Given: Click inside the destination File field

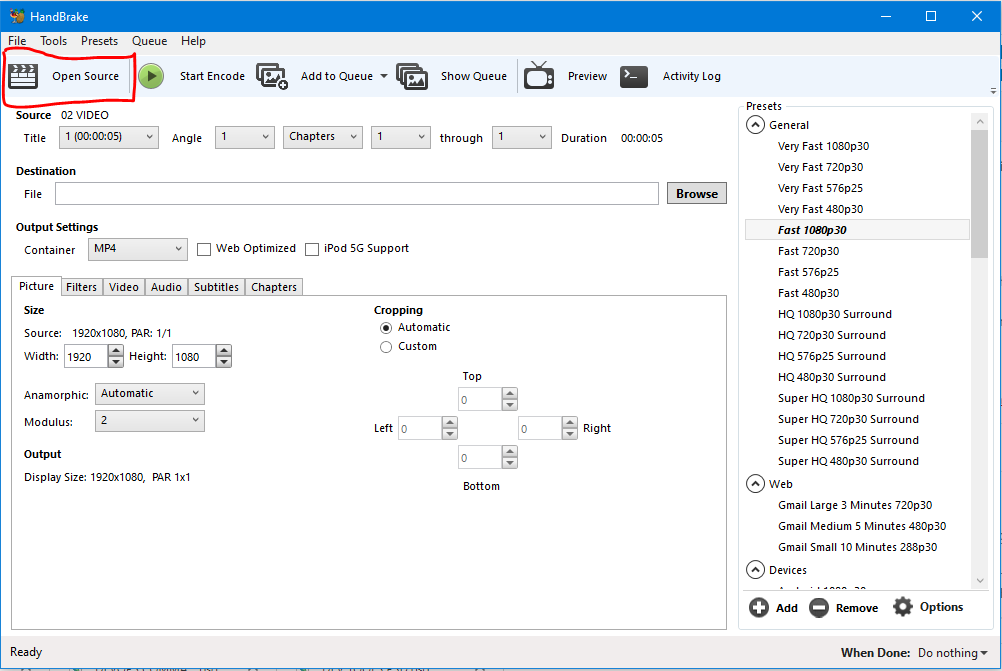Looking at the screenshot, I should pos(357,194).
